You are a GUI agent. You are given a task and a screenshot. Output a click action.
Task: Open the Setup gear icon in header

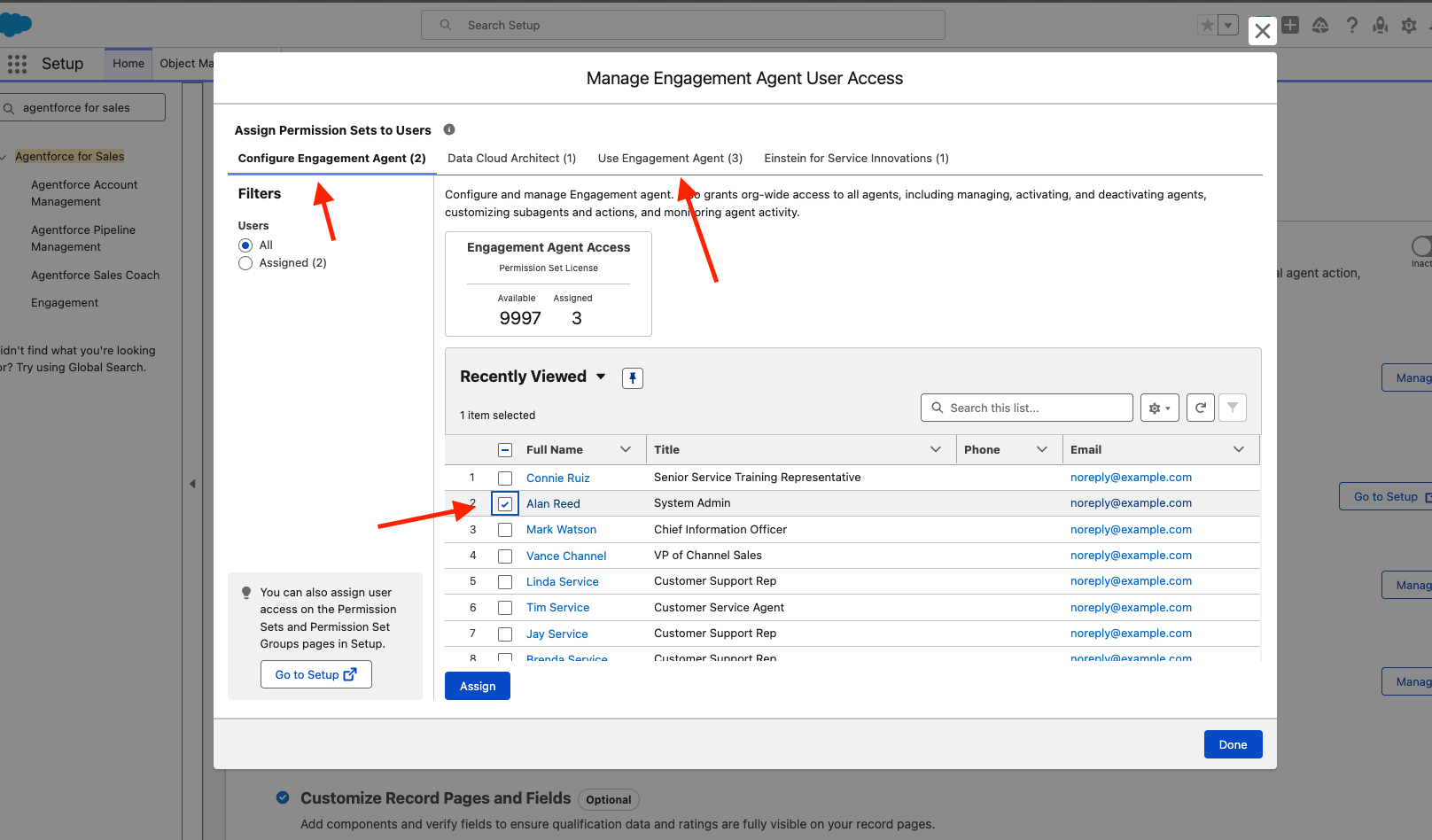[1409, 26]
